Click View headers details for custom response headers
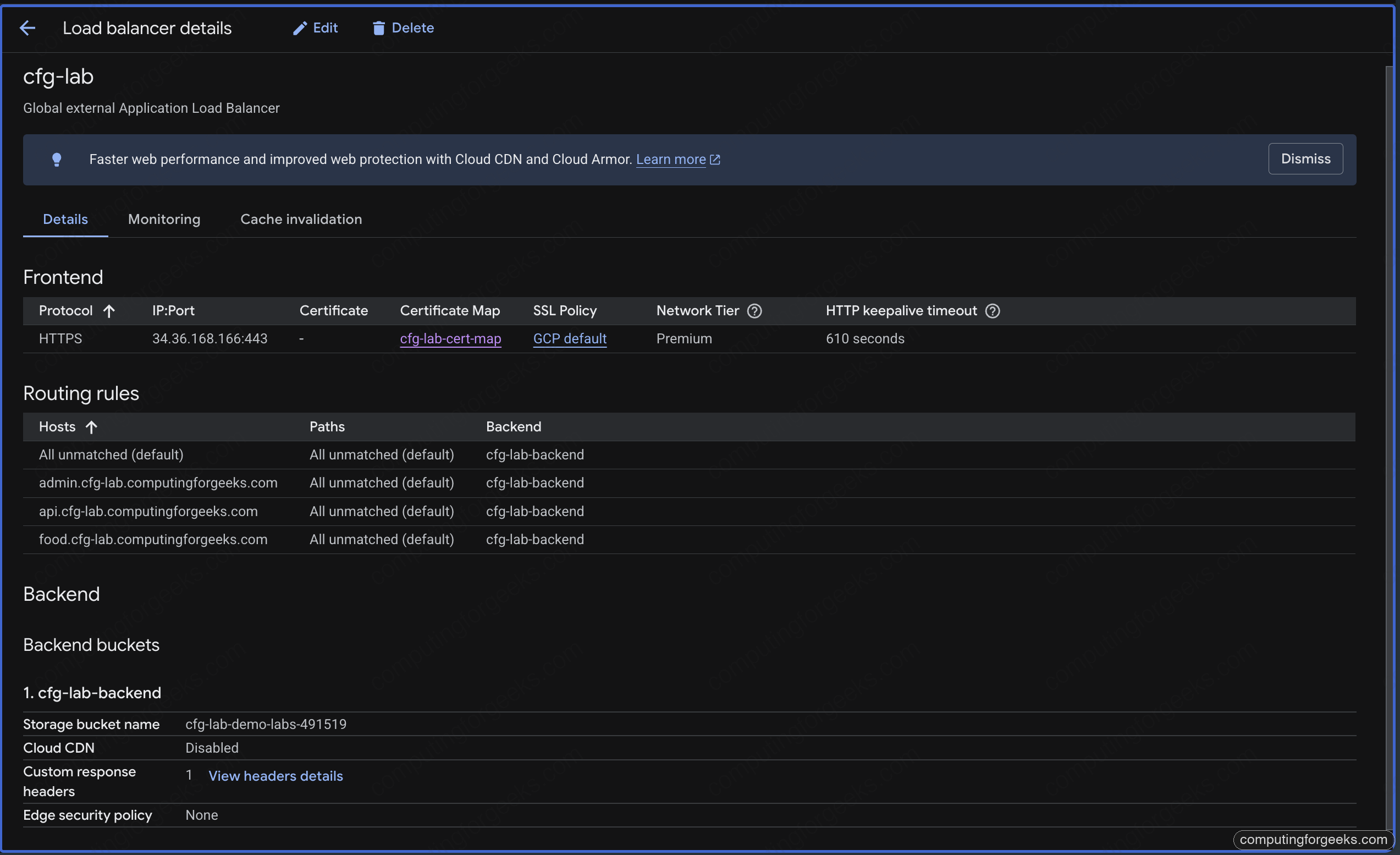This screenshot has height=855, width=1400. (x=275, y=775)
